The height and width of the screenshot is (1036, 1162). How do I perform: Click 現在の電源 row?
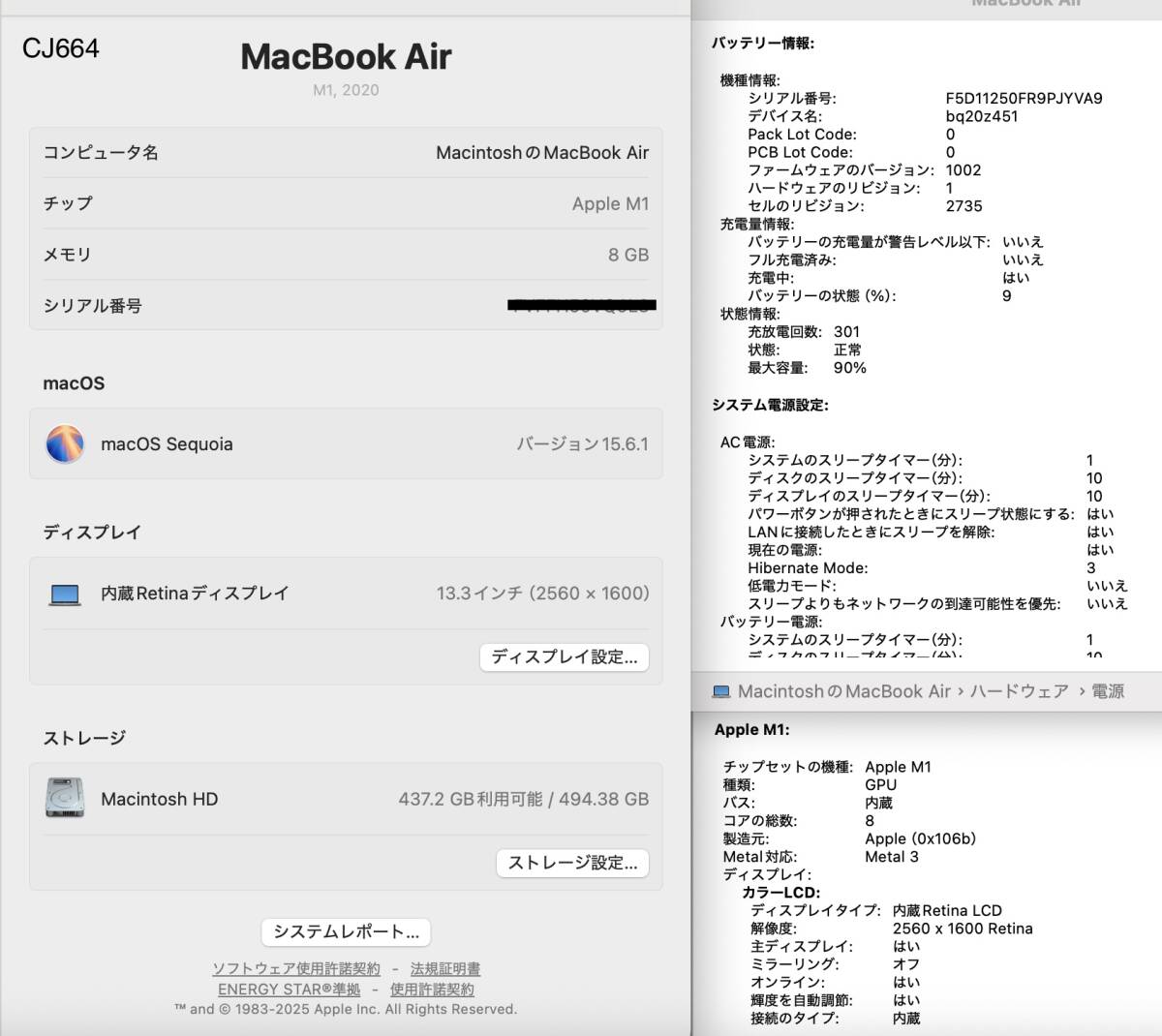[x=931, y=550]
